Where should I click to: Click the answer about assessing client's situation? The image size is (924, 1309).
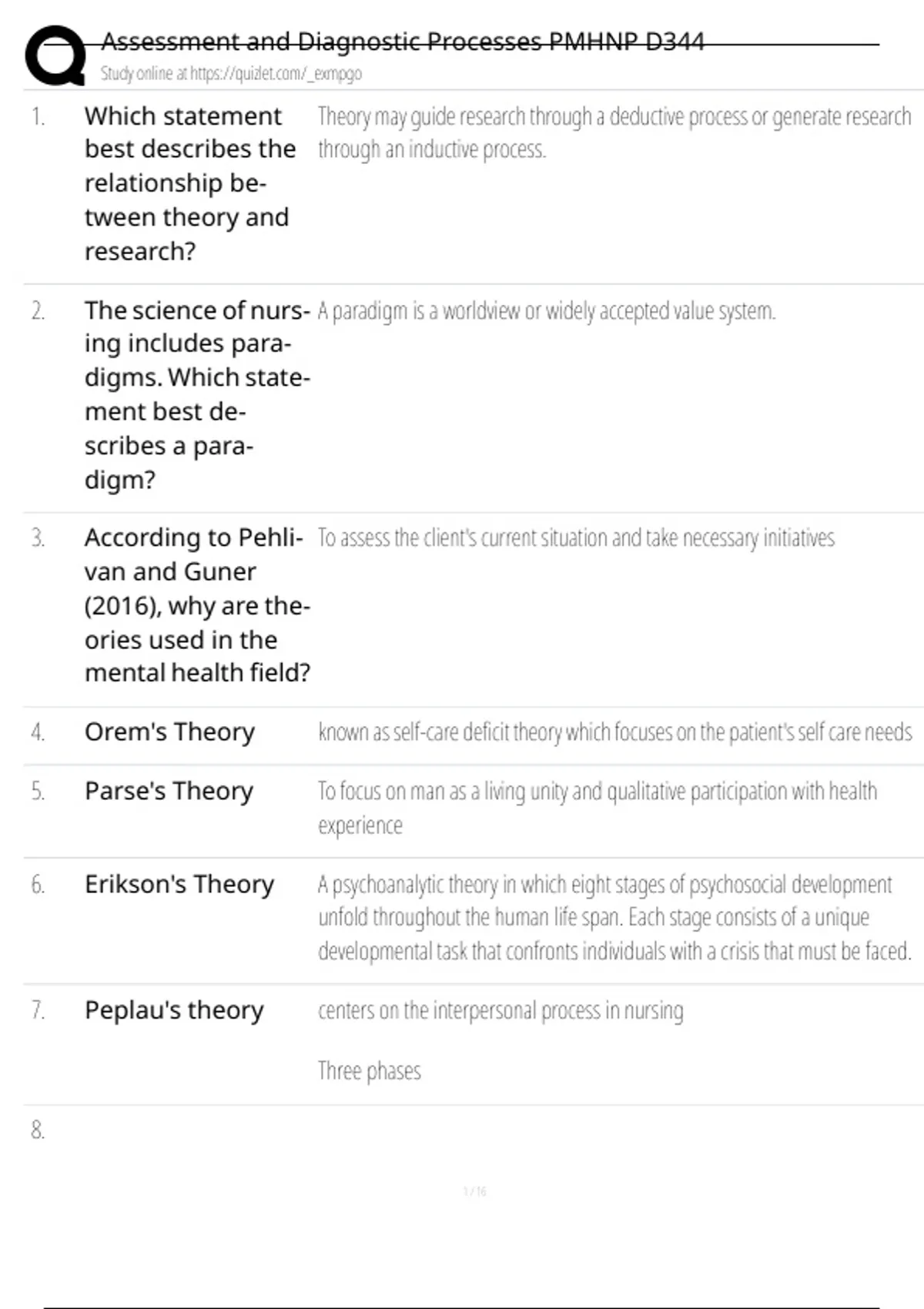tap(575, 537)
